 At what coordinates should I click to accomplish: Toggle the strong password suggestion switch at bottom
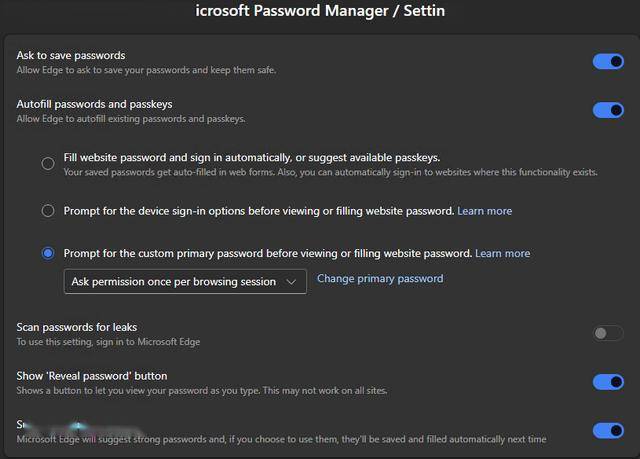tap(608, 431)
